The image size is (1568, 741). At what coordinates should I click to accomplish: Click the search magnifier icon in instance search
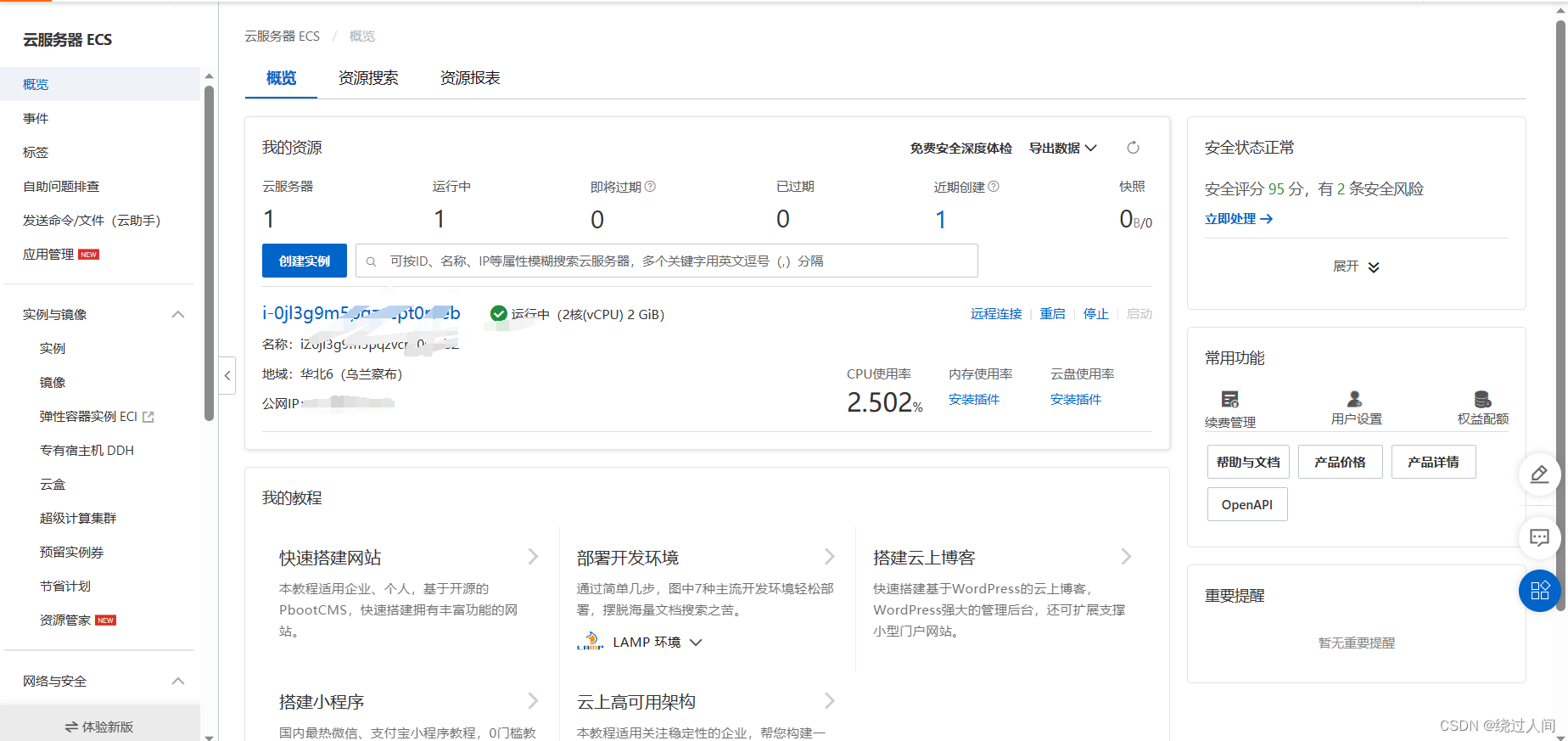click(x=371, y=261)
